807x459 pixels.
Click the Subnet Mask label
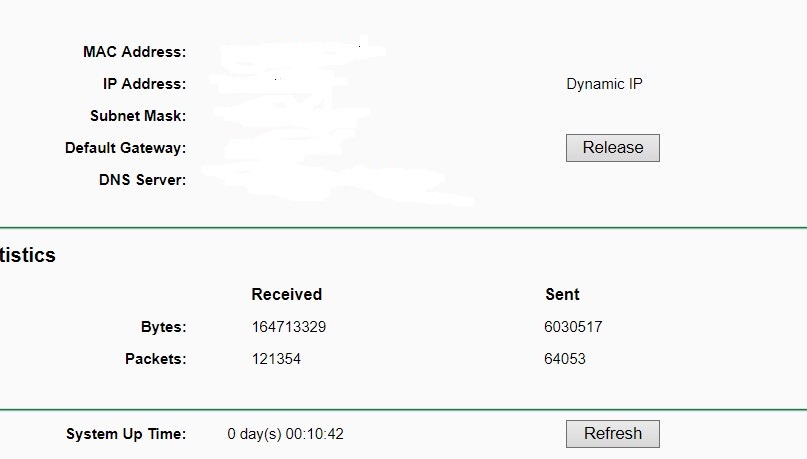(138, 116)
